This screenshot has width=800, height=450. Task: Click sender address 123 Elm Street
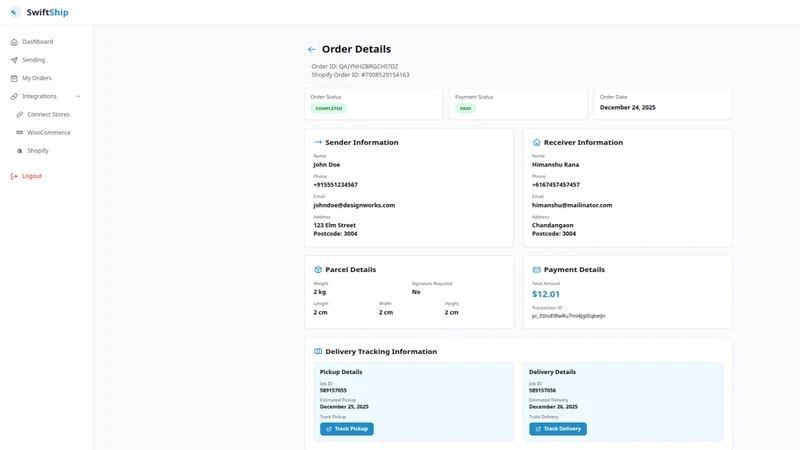point(335,225)
